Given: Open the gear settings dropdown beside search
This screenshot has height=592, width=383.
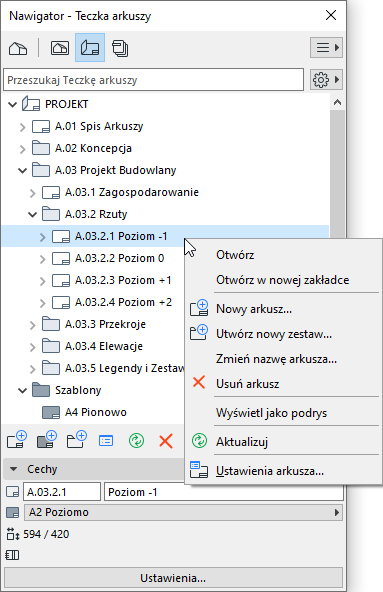Looking at the screenshot, I should [326, 80].
